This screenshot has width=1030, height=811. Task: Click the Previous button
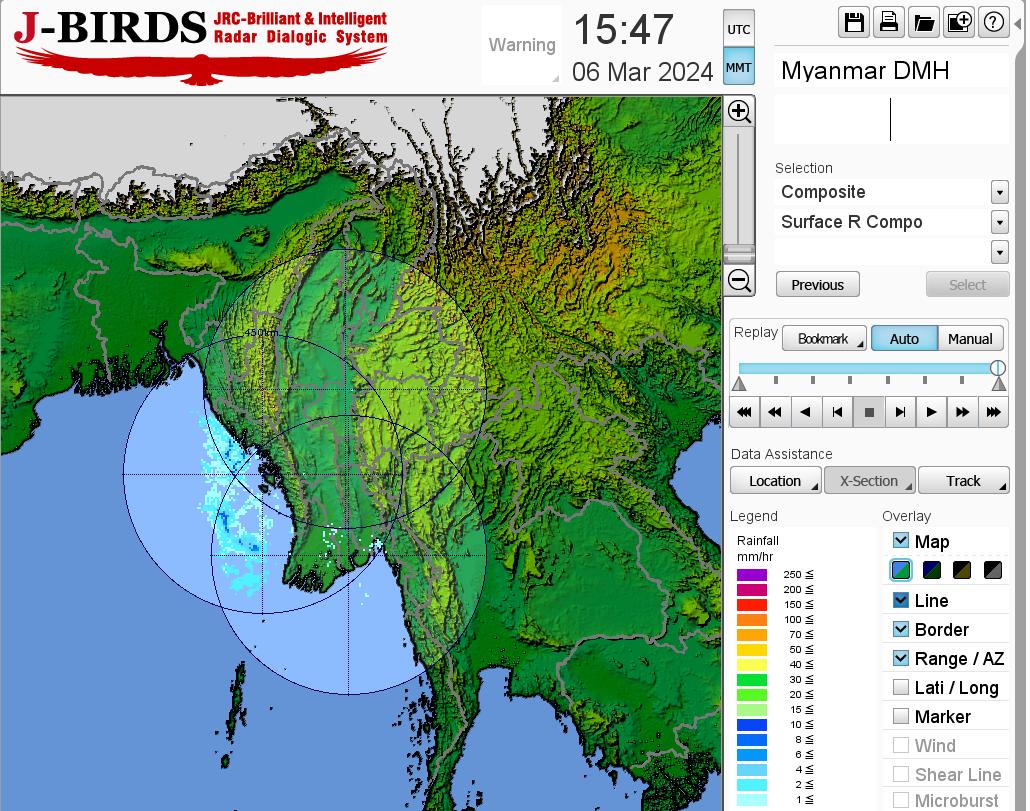(x=817, y=285)
